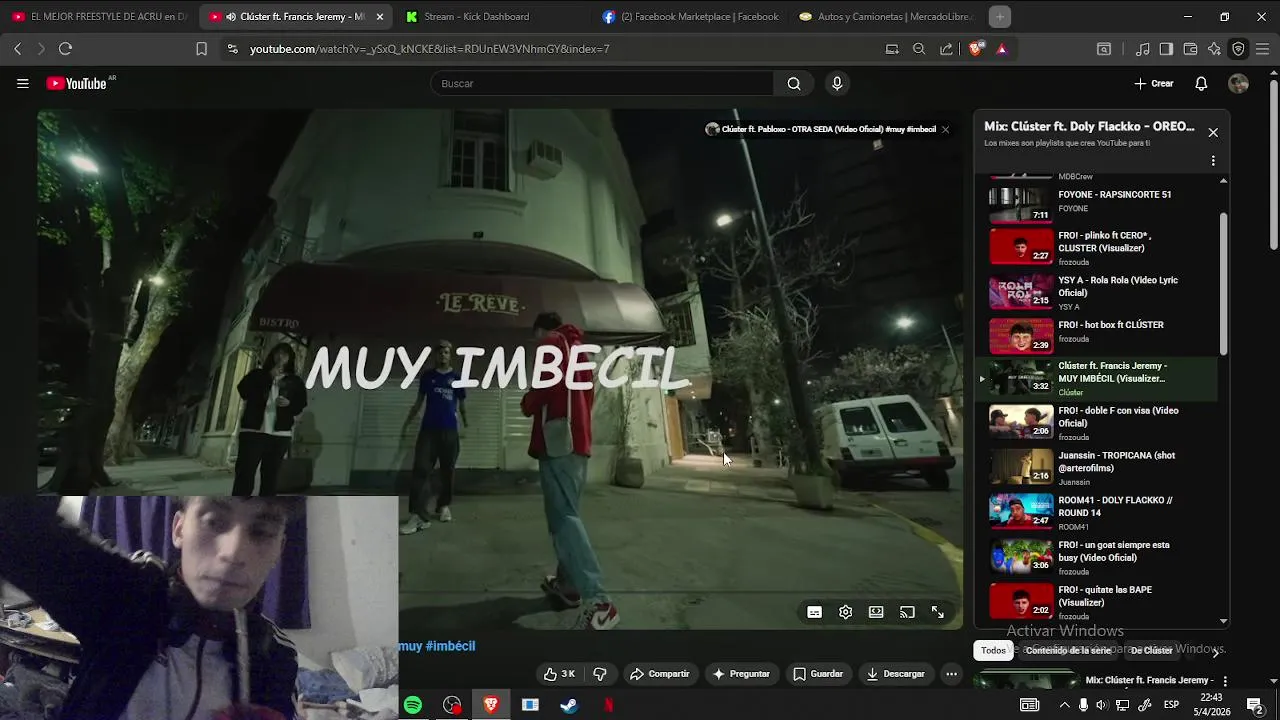Toggle the Brave sidebar panel
Screen dimensions: 1280x720
1166,48
